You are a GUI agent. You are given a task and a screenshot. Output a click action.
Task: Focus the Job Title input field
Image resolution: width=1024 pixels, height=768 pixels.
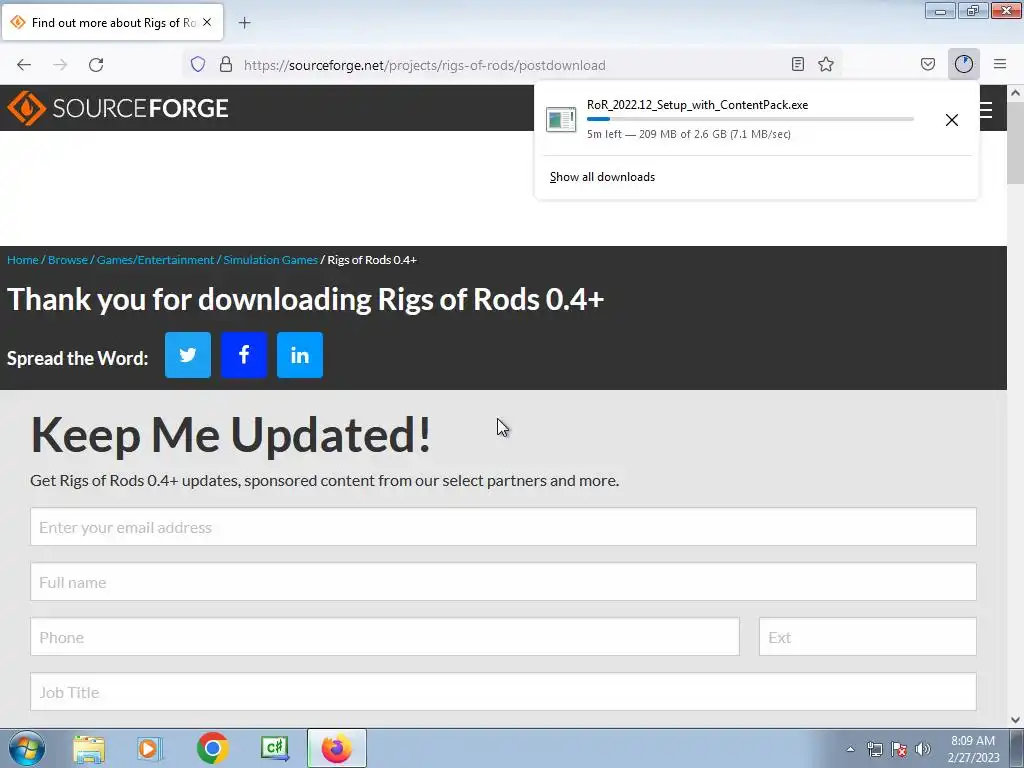click(503, 692)
